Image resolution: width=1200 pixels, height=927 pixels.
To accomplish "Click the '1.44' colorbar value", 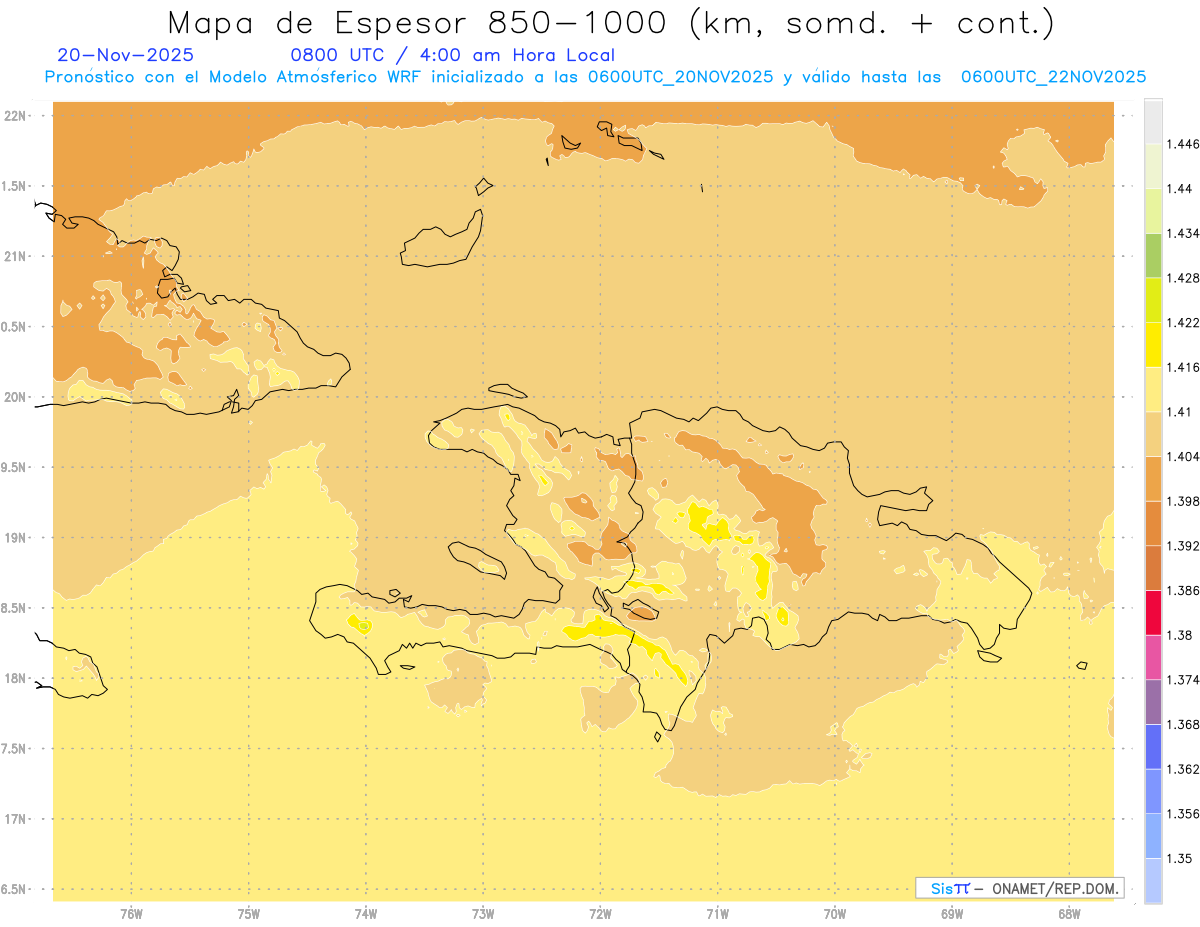I will [1179, 189].
